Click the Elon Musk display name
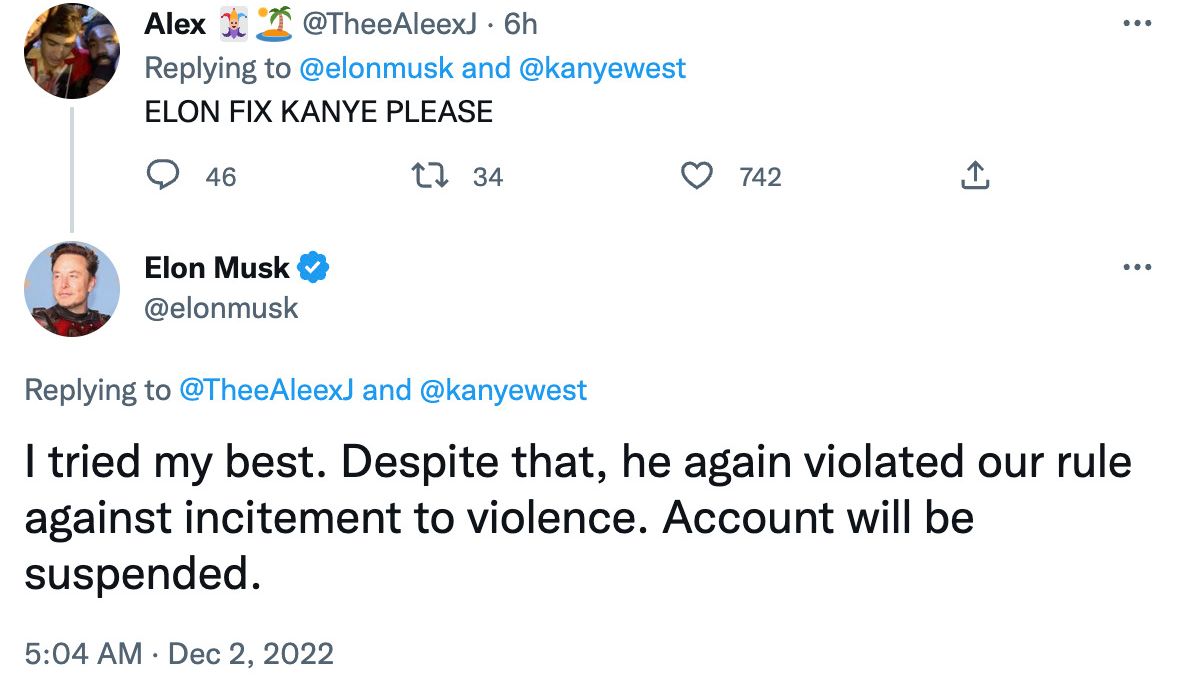Image resolution: width=1186 pixels, height=677 pixels. tap(217, 268)
